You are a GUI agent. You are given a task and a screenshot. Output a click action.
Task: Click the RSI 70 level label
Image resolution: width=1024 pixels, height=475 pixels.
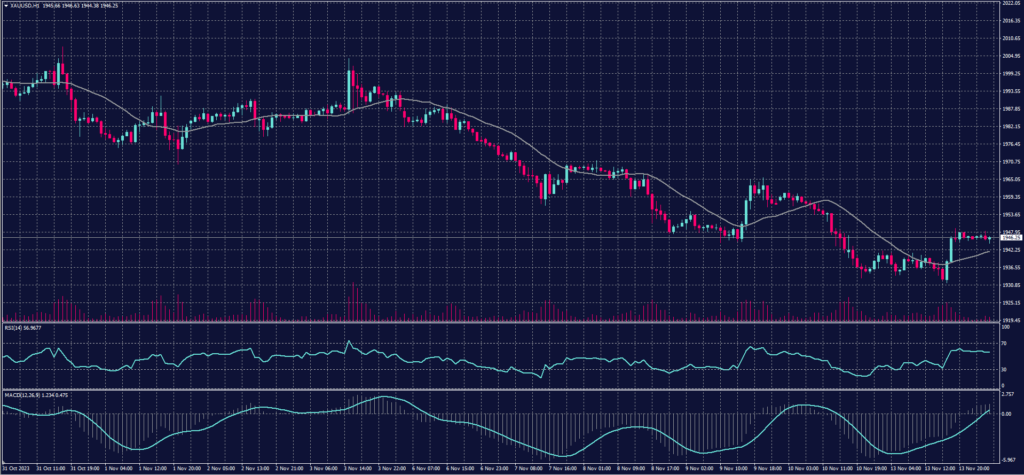click(1003, 343)
